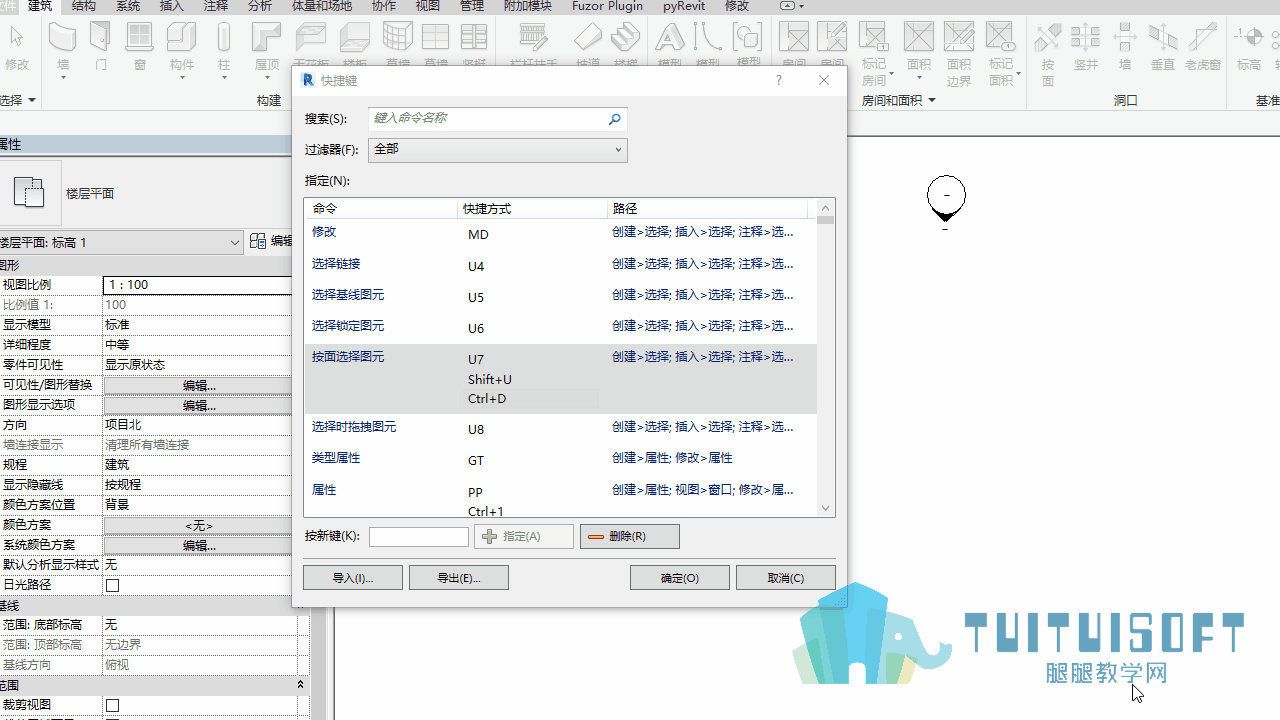Collapse the 范围 properties section
Screen dimensions: 1280x720
300,685
